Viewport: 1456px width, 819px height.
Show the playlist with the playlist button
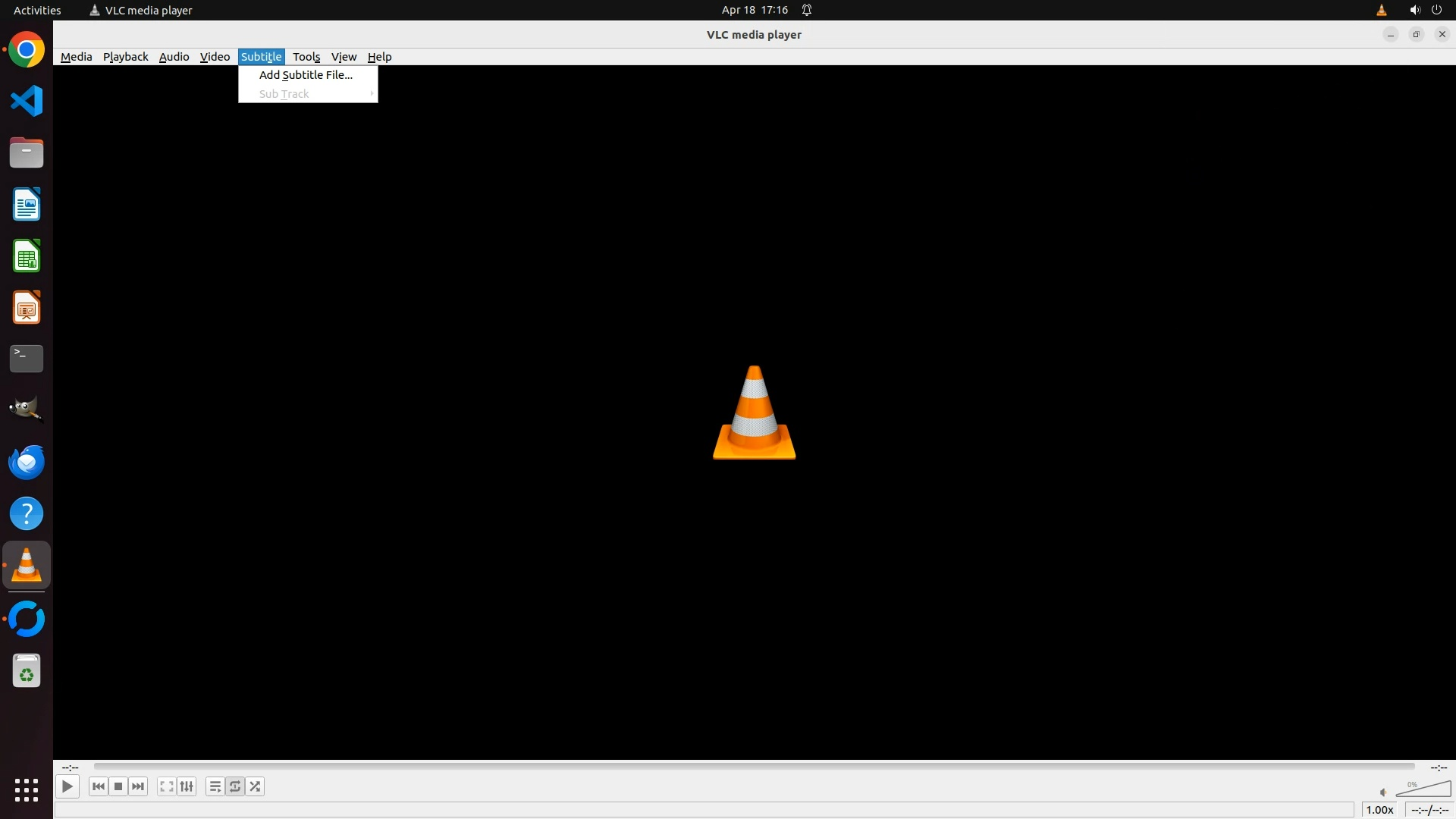point(215,786)
